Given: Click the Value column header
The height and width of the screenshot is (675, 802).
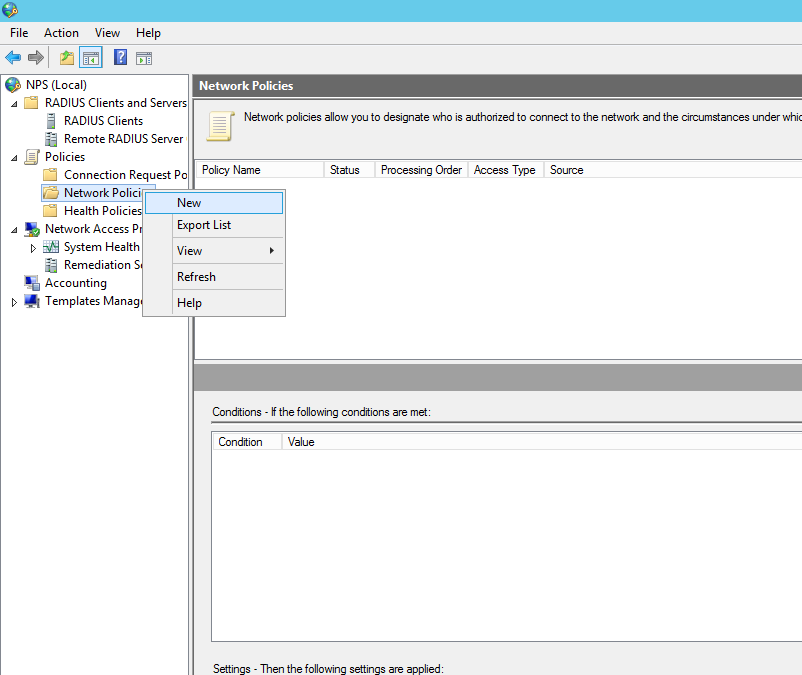Looking at the screenshot, I should tap(542, 442).
